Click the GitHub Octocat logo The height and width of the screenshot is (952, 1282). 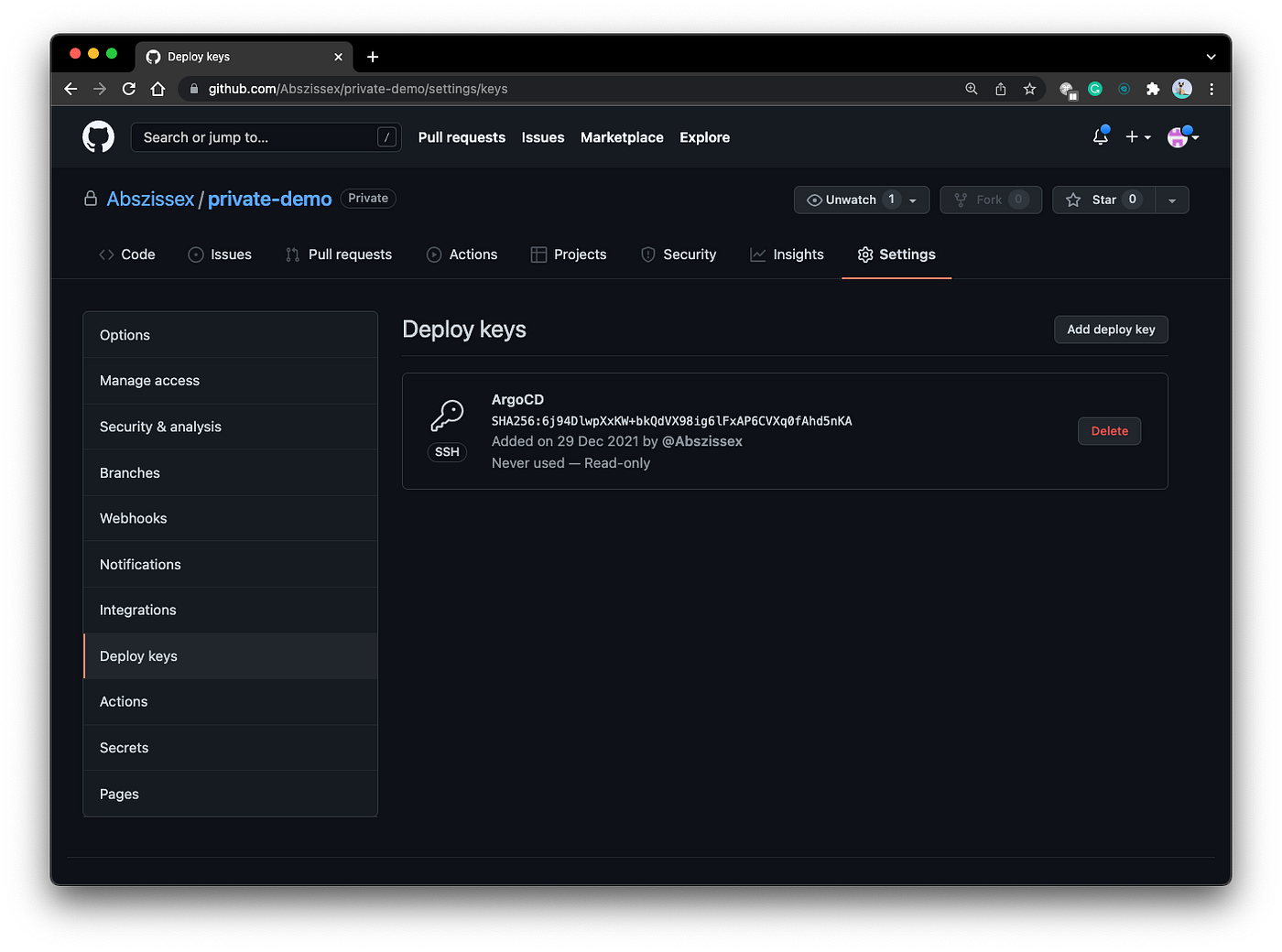[98, 136]
